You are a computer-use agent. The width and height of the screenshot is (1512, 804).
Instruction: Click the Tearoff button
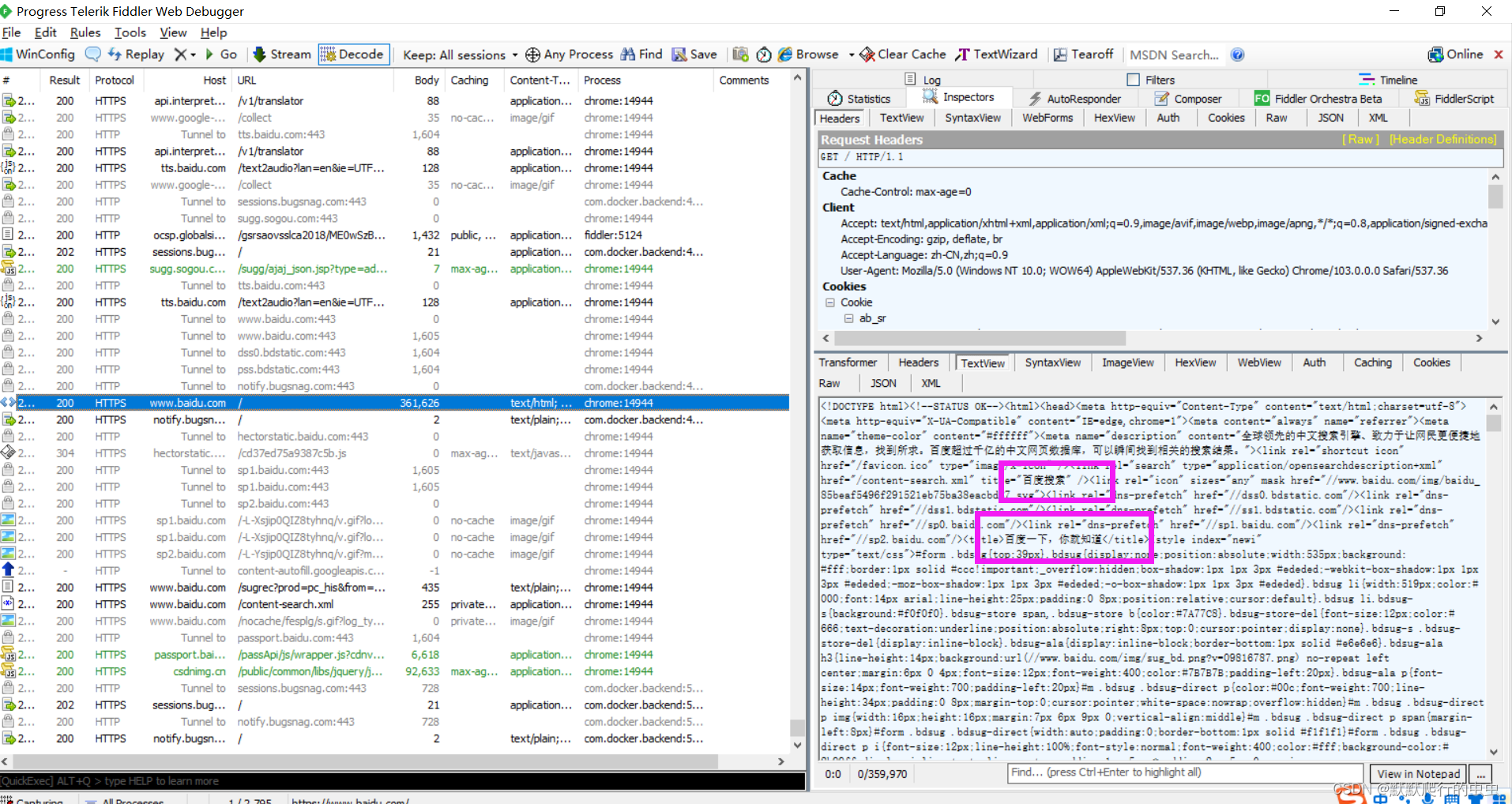click(1083, 54)
